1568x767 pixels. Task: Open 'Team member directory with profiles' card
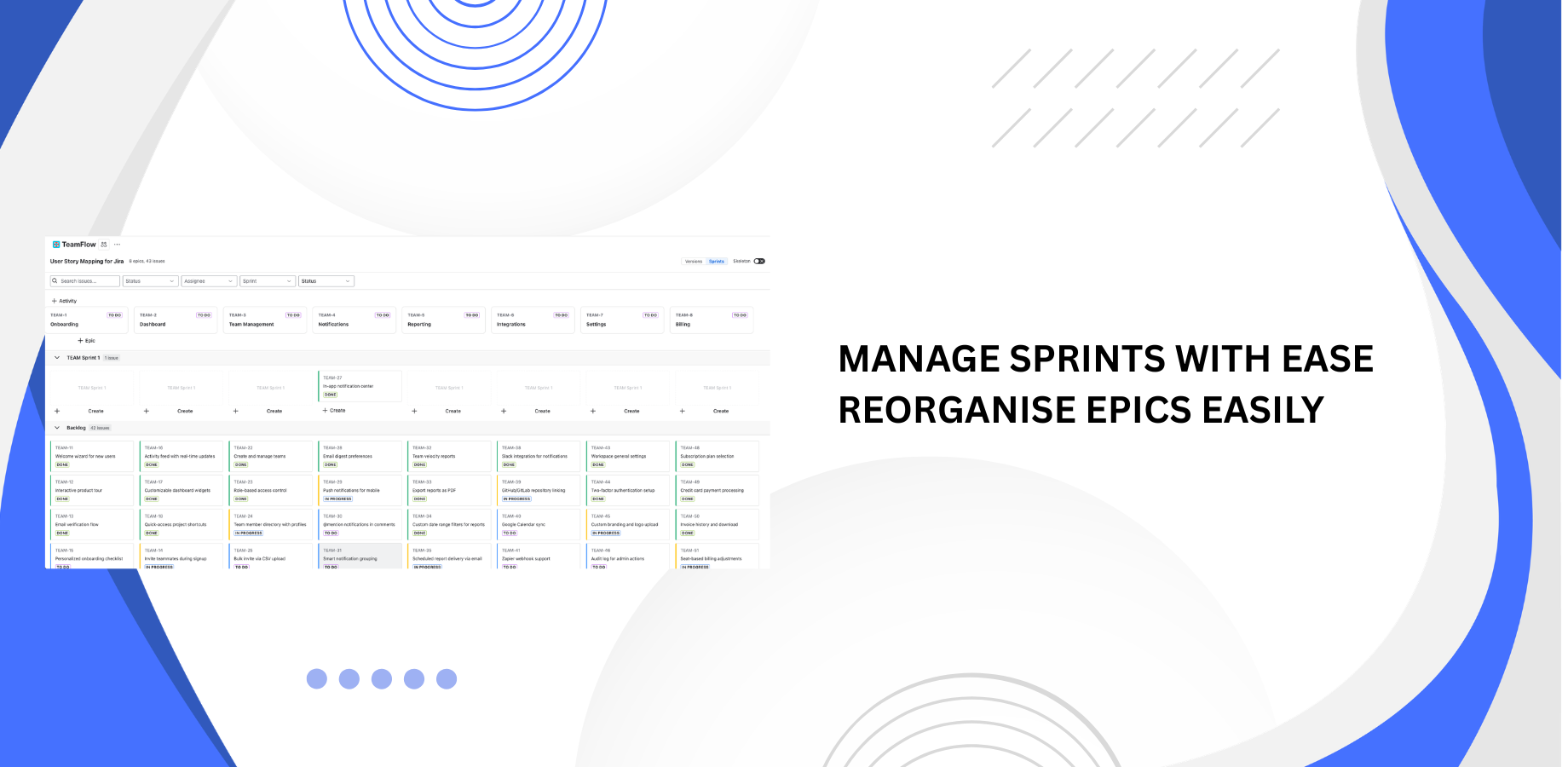[271, 524]
